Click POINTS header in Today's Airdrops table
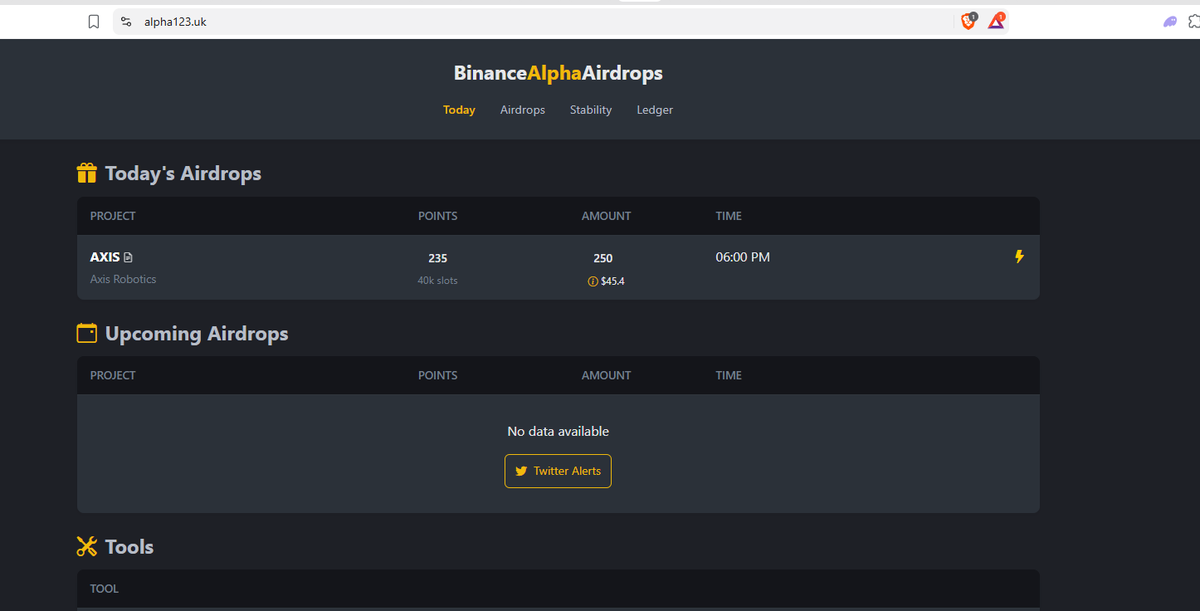 click(438, 216)
